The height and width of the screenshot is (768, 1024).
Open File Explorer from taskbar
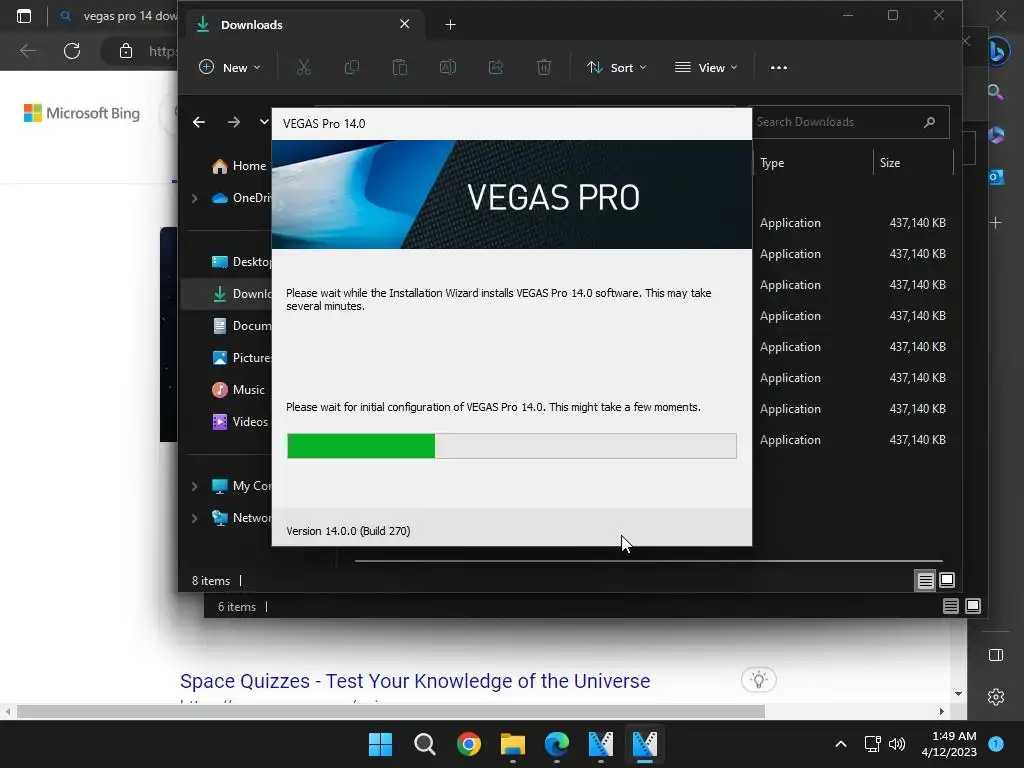pos(513,744)
